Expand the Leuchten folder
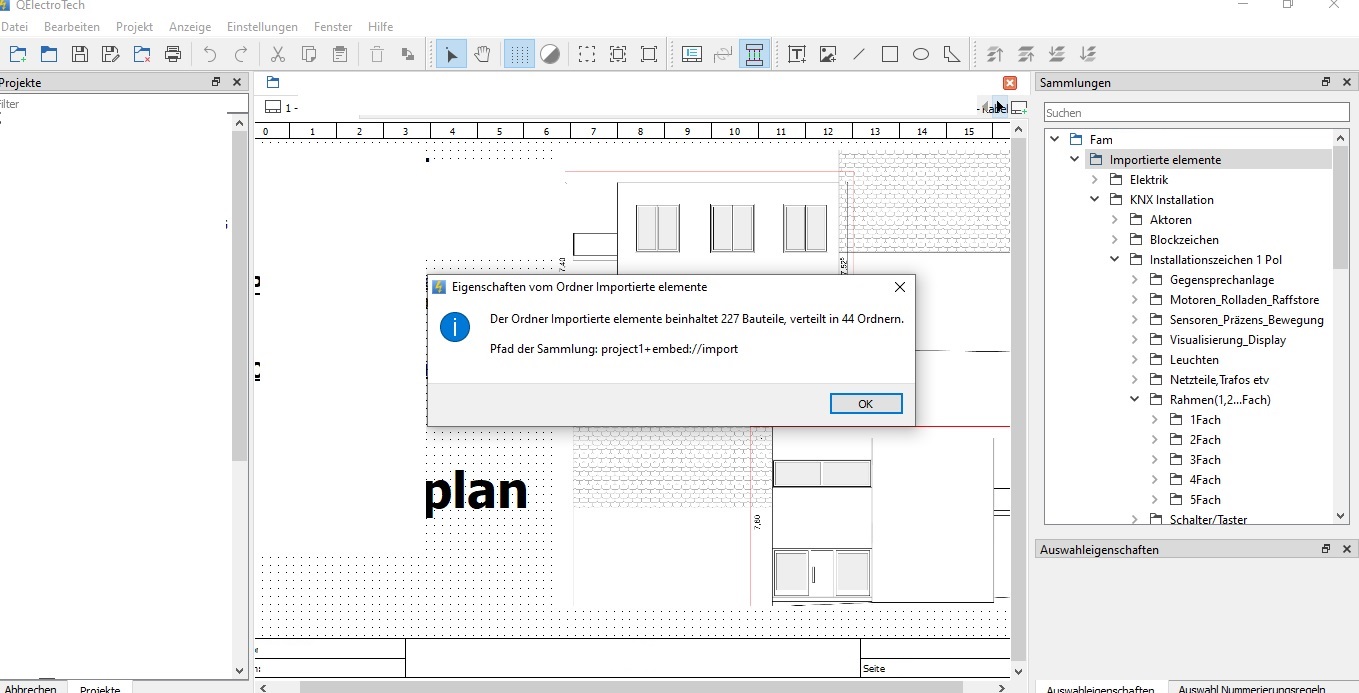This screenshot has height=693, width=1359. (x=1135, y=360)
